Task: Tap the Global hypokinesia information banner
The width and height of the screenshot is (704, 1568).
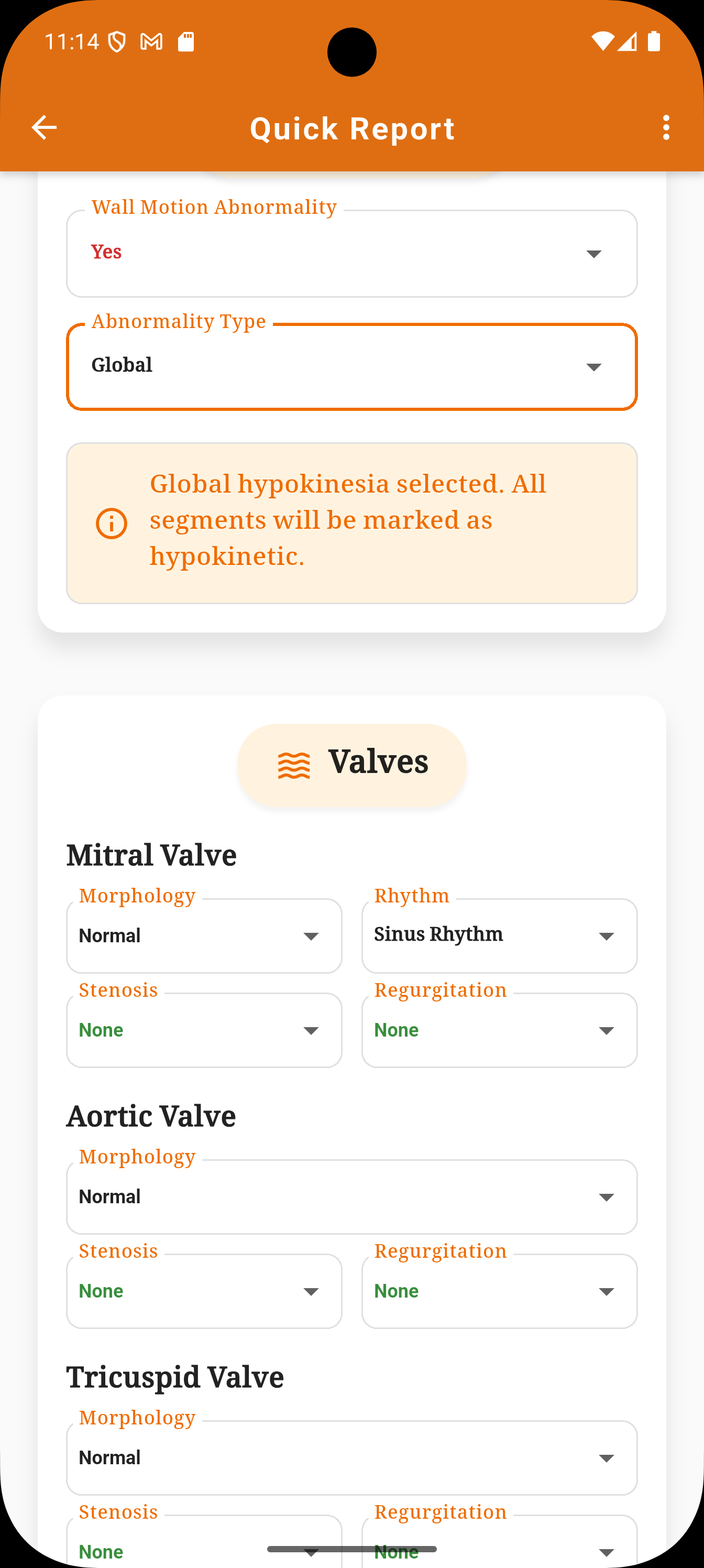Action: point(351,524)
